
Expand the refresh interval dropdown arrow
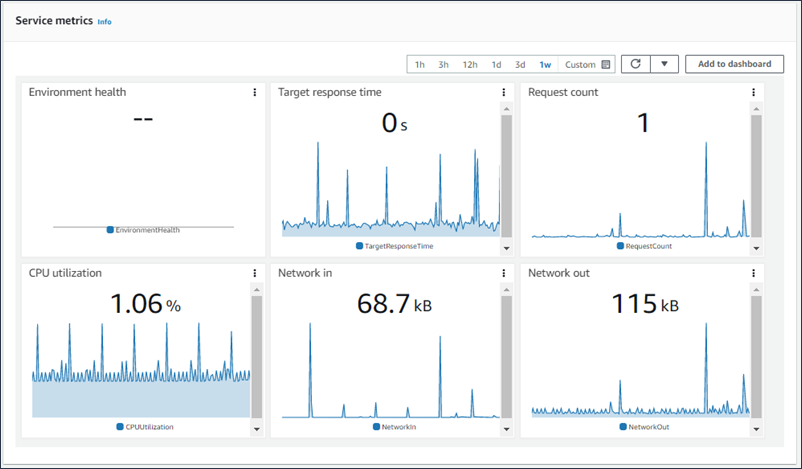[664, 64]
